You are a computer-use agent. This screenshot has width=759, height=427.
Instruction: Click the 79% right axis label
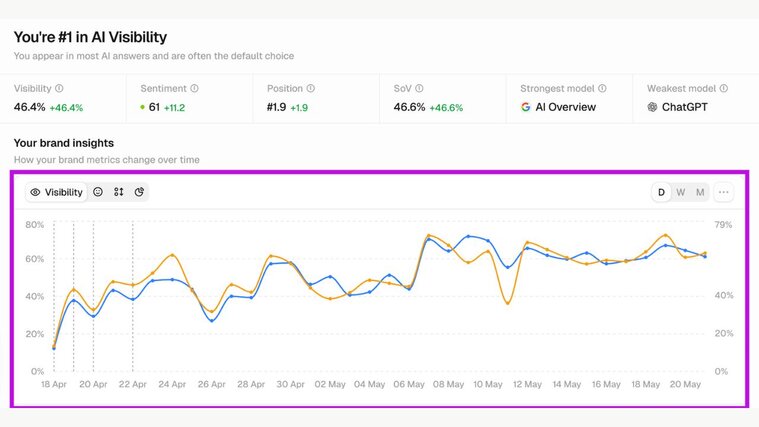click(723, 225)
